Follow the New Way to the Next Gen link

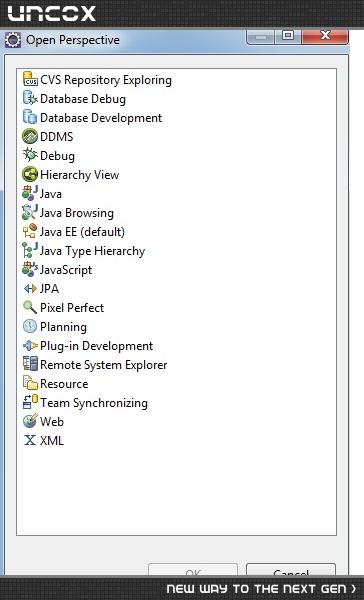(x=261, y=589)
